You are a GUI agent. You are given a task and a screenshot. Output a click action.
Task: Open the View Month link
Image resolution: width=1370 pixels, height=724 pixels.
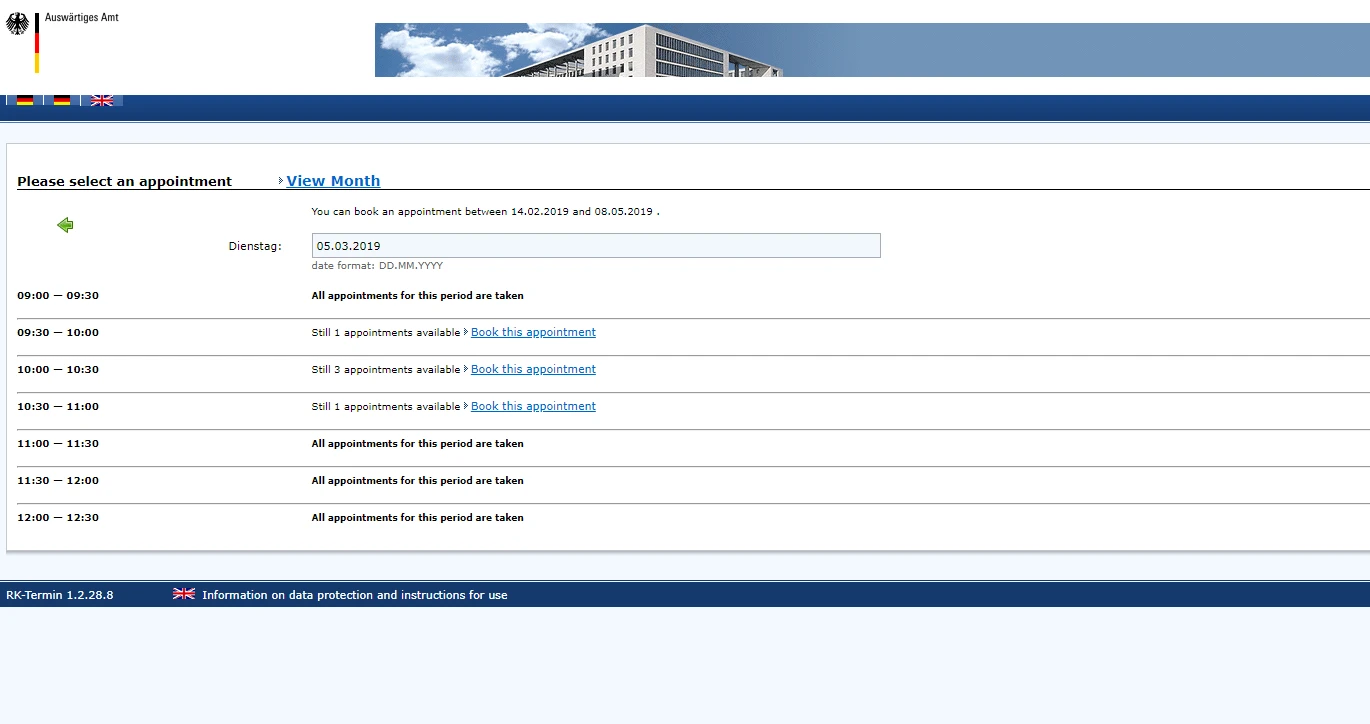[x=333, y=181]
